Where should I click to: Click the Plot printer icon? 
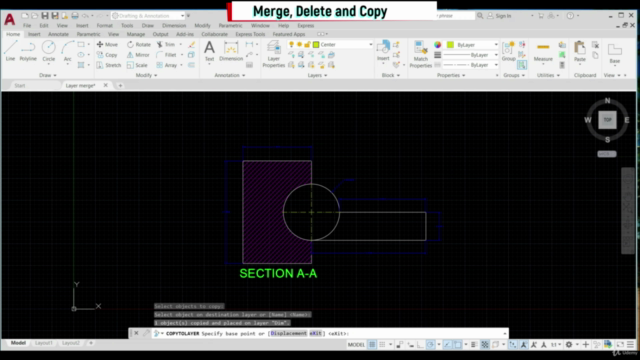(x=75, y=16)
